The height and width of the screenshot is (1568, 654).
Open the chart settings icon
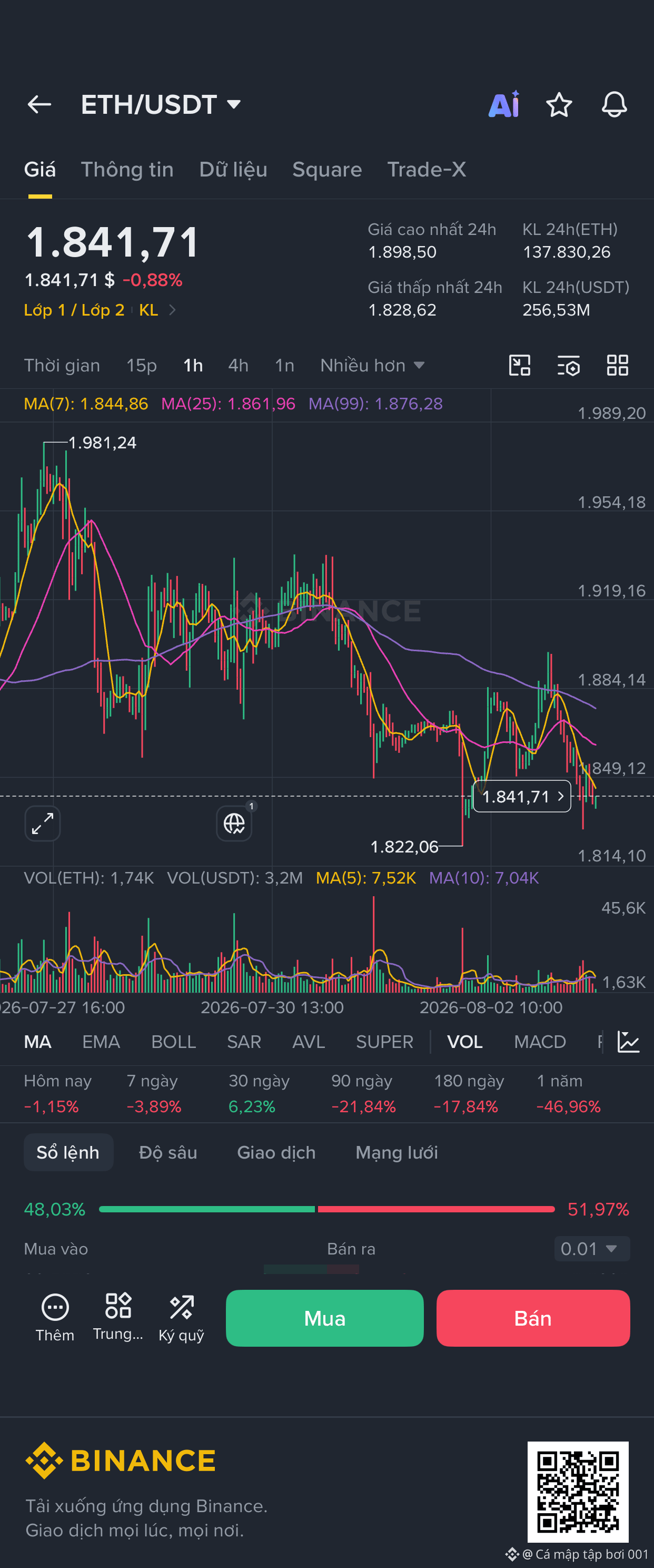click(x=569, y=365)
